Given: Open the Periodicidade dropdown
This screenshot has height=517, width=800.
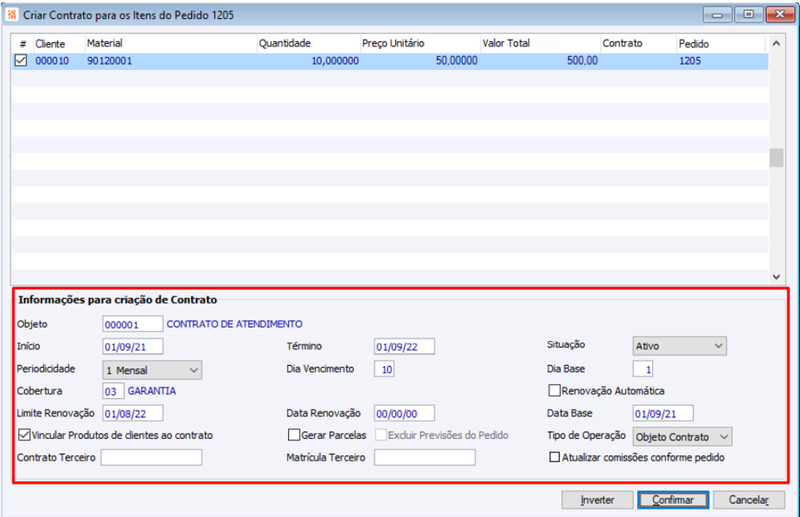Looking at the screenshot, I should [x=152, y=370].
